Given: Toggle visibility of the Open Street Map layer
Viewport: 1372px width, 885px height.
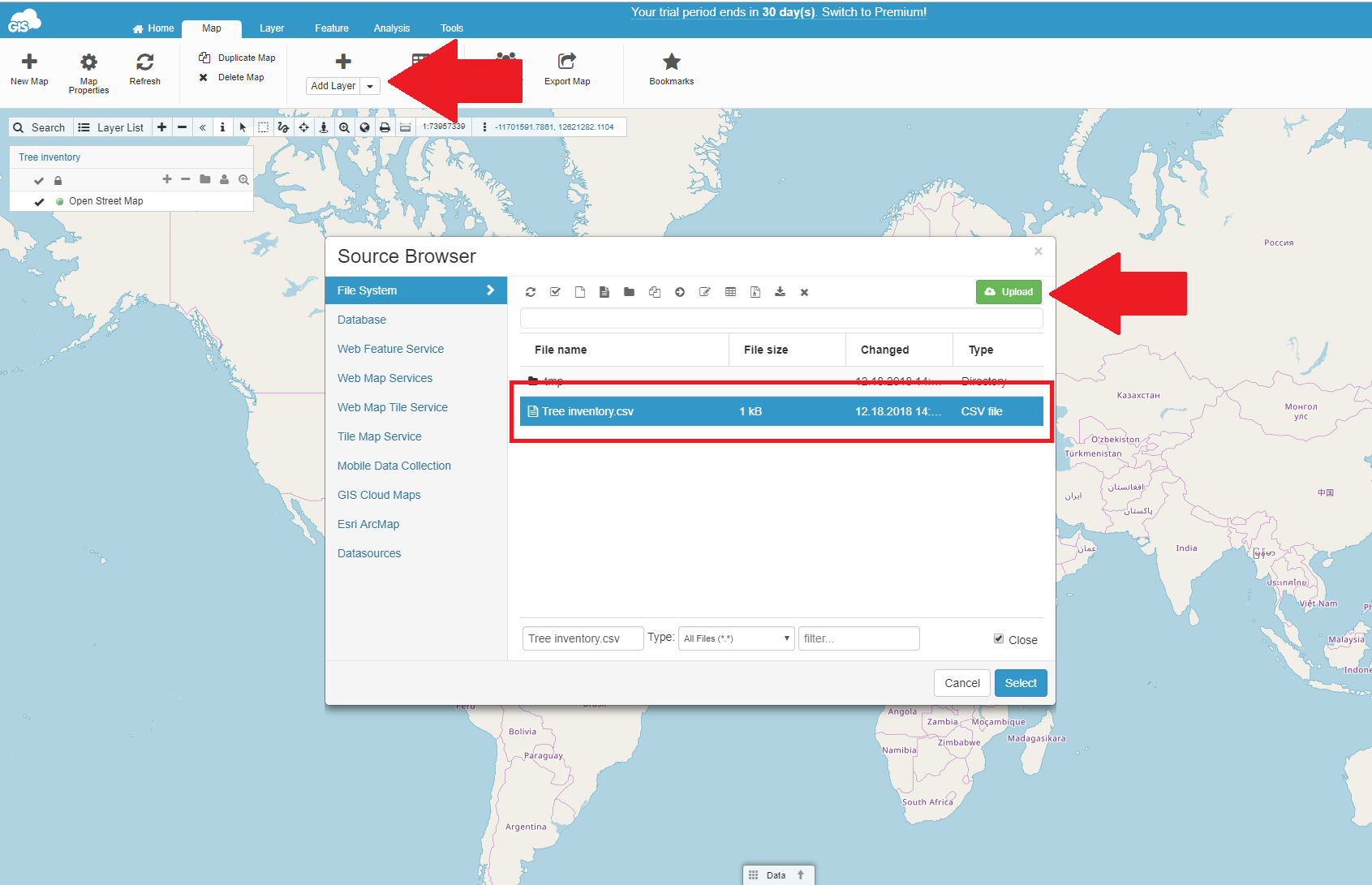Looking at the screenshot, I should click(39, 202).
